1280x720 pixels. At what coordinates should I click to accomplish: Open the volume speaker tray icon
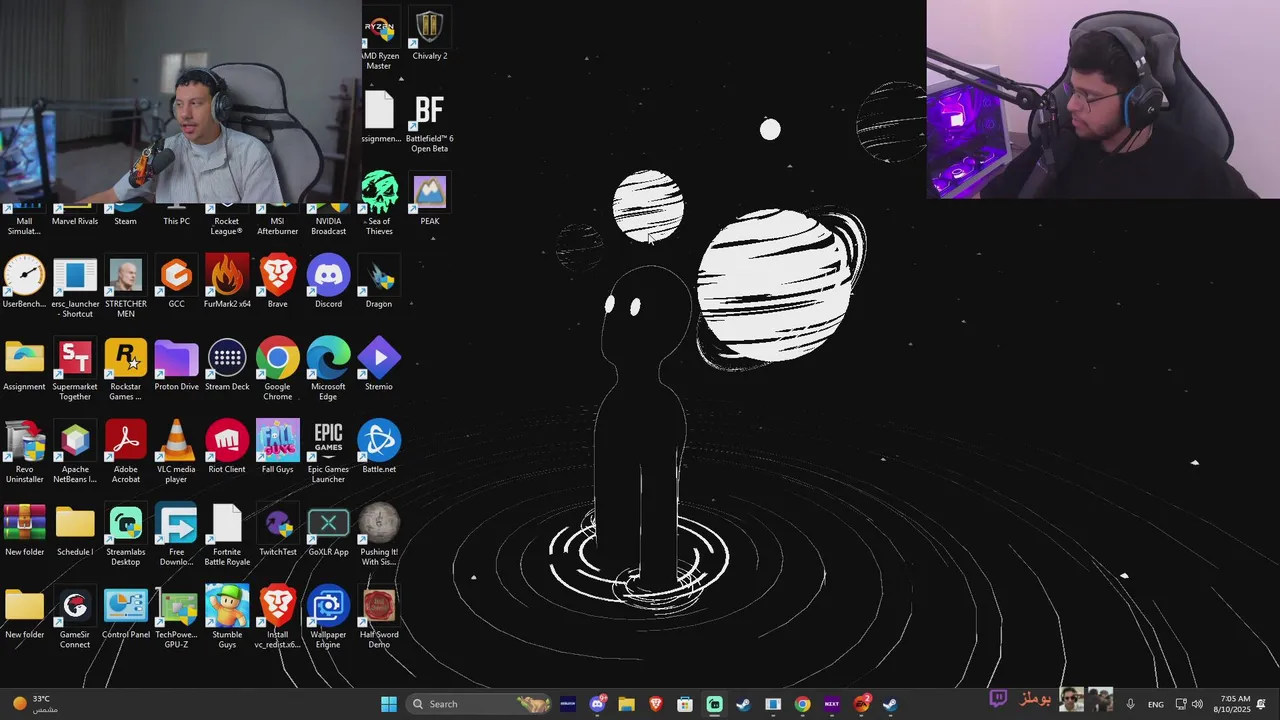click(1197, 704)
